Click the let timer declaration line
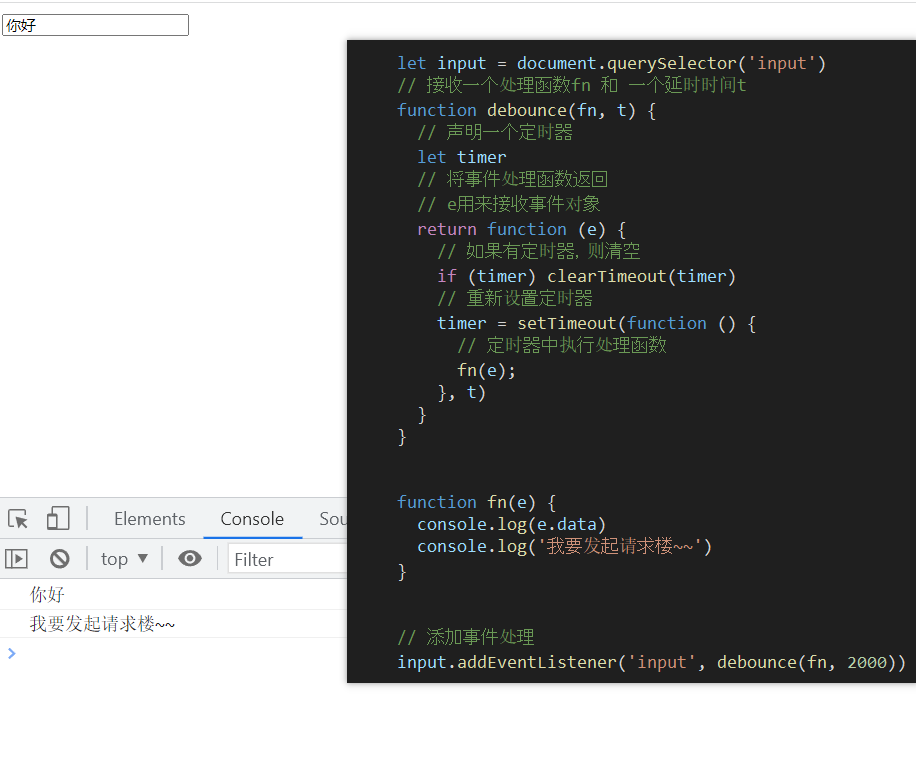This screenshot has height=764, width=916. (461, 157)
